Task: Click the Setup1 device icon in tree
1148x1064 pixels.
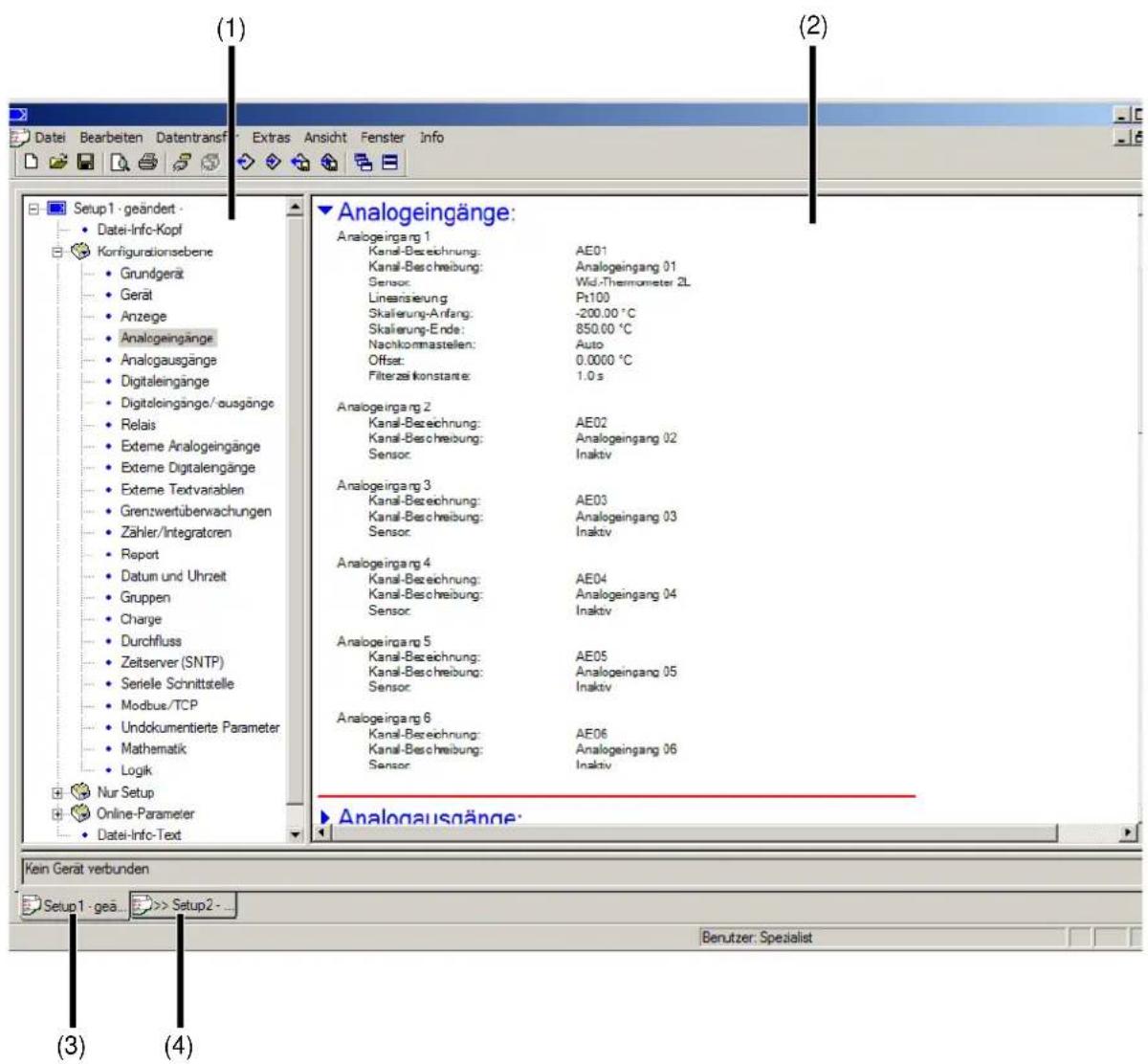Action: (55, 208)
